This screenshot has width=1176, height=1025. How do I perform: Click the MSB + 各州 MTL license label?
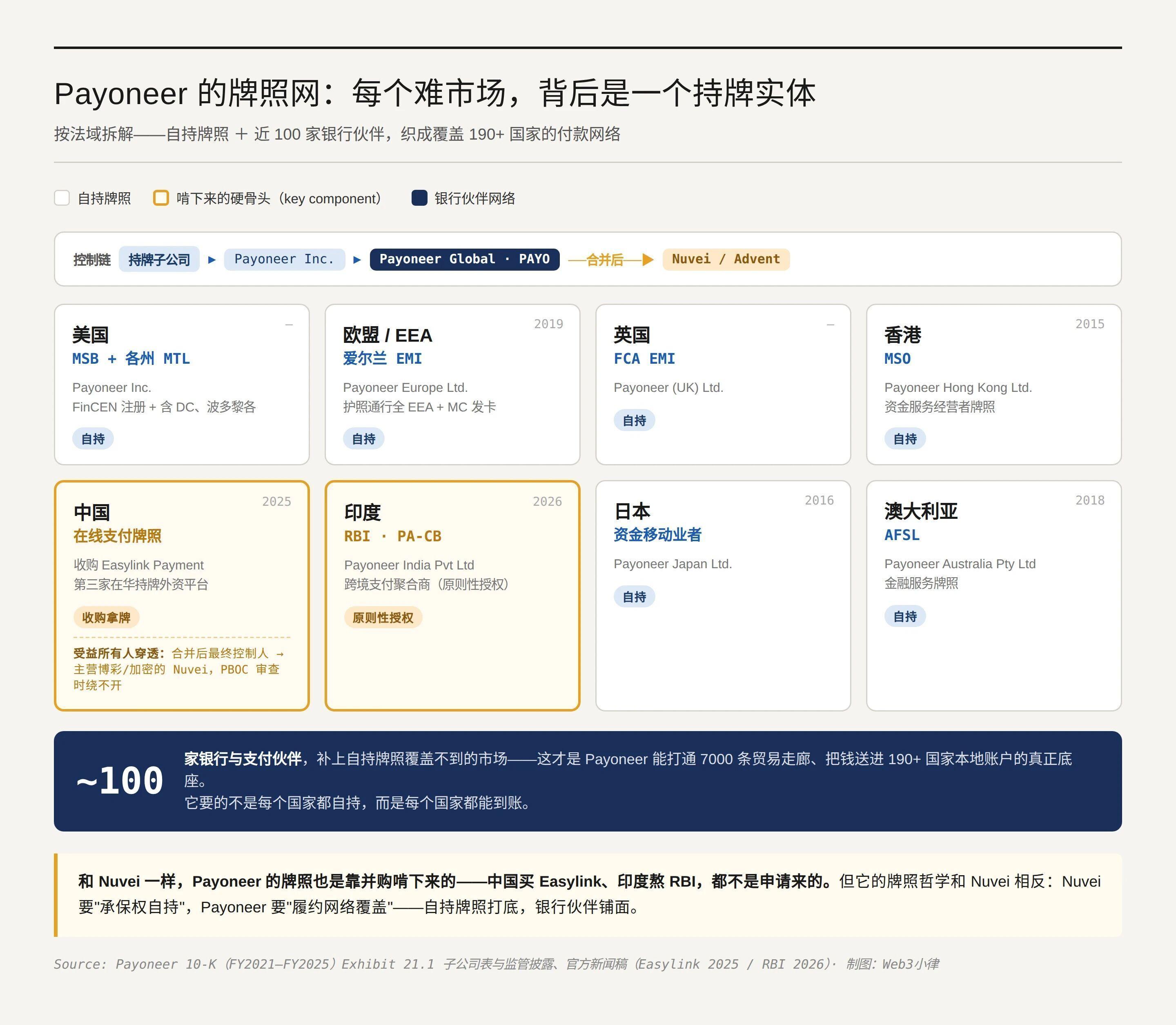click(x=131, y=359)
